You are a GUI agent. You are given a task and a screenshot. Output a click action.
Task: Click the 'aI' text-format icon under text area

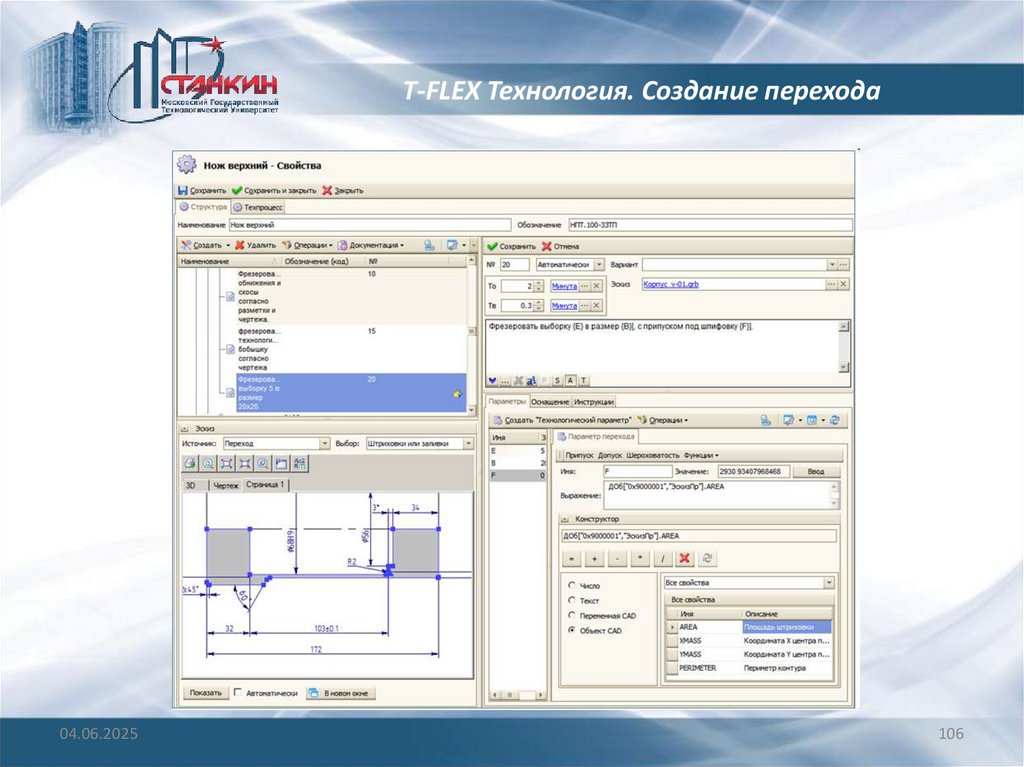coord(531,380)
